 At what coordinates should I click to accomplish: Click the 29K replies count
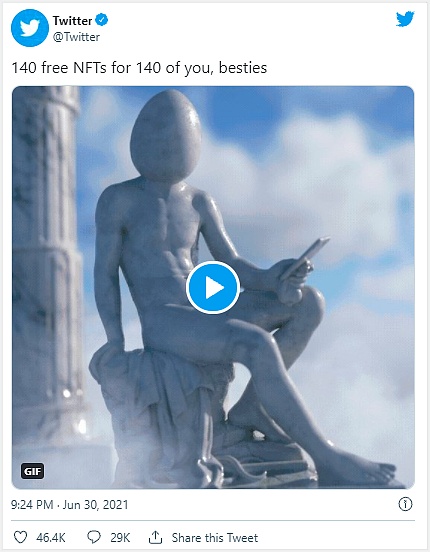tap(120, 538)
